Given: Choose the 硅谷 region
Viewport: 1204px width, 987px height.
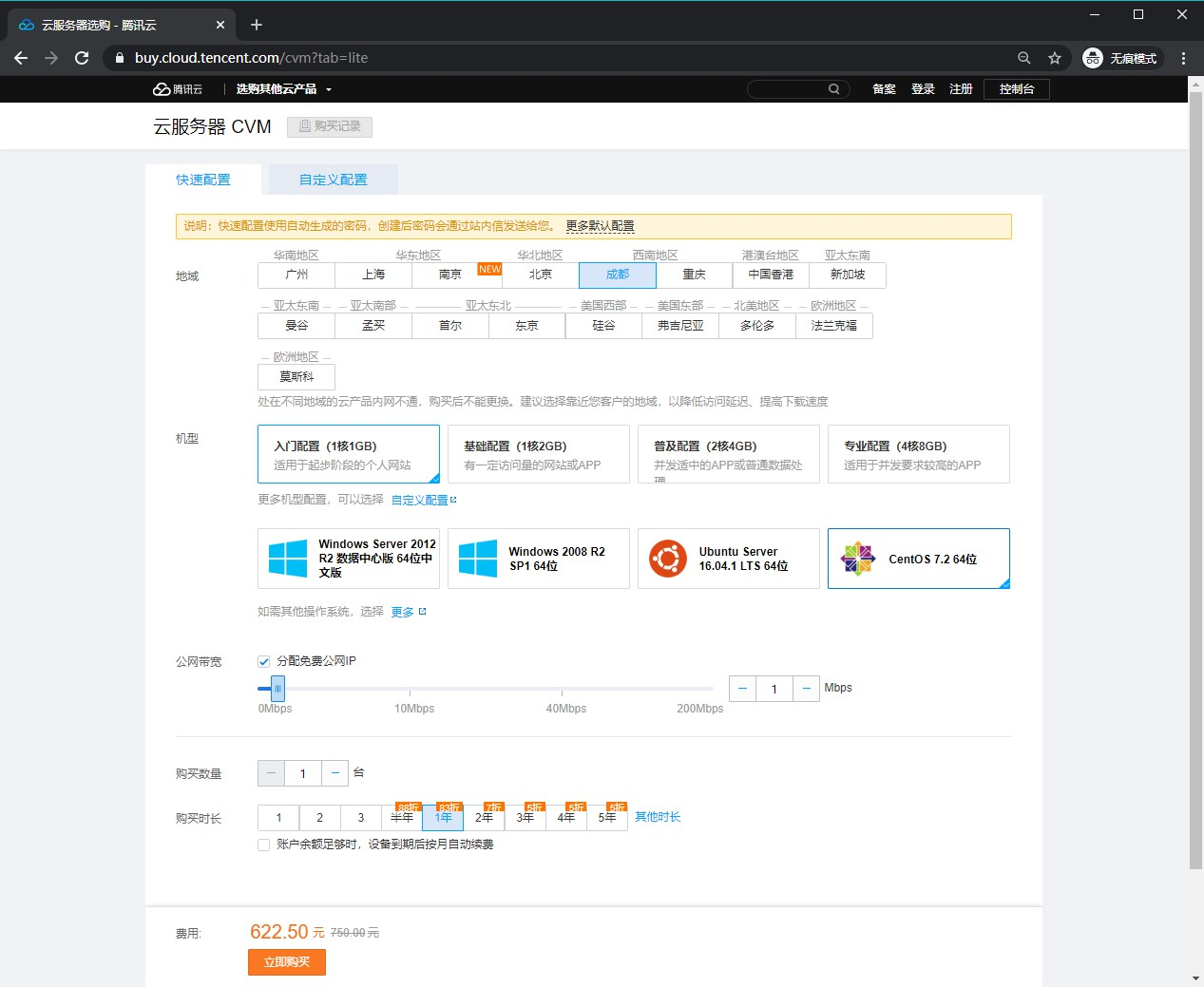Looking at the screenshot, I should click(x=604, y=325).
